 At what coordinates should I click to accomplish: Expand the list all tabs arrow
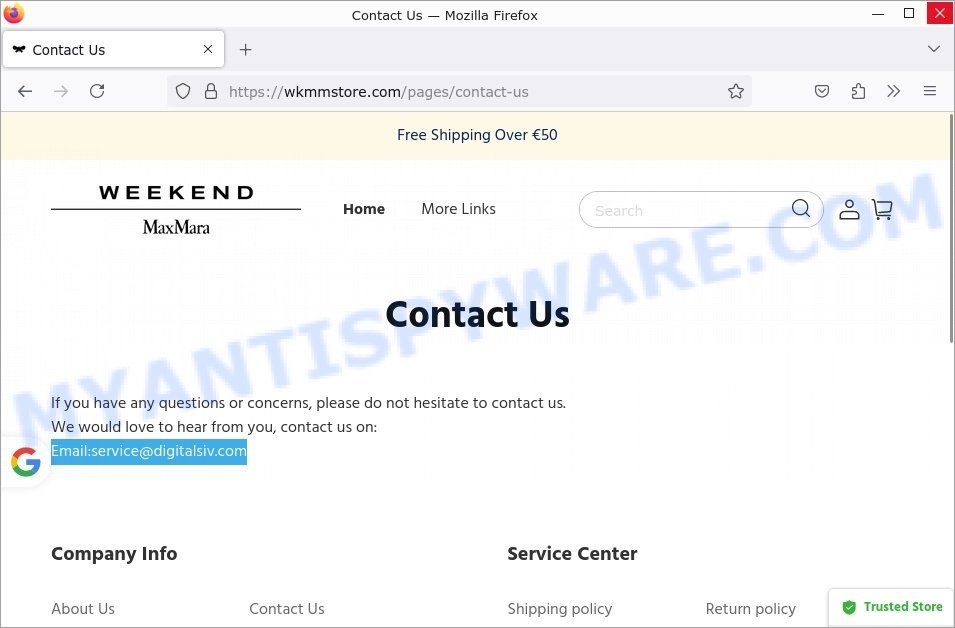(x=934, y=49)
